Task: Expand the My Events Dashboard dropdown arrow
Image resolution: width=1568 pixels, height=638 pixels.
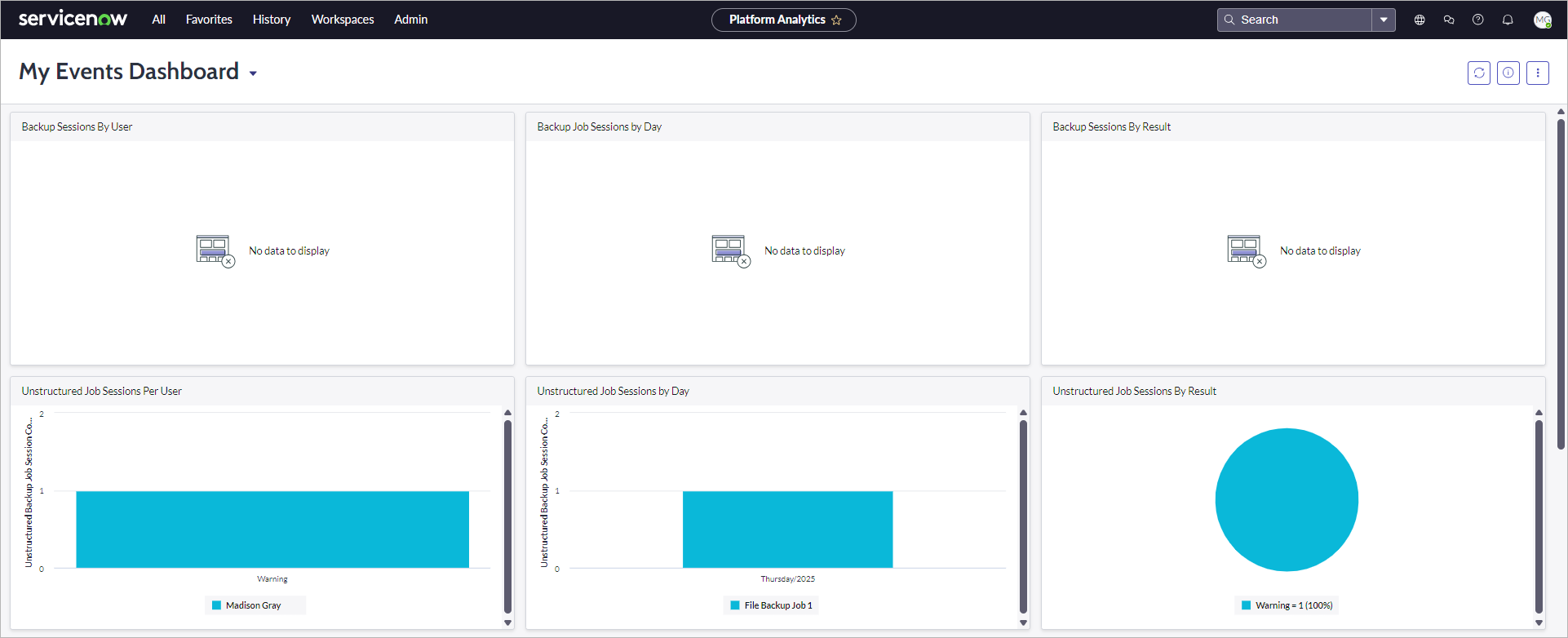Action: (253, 73)
